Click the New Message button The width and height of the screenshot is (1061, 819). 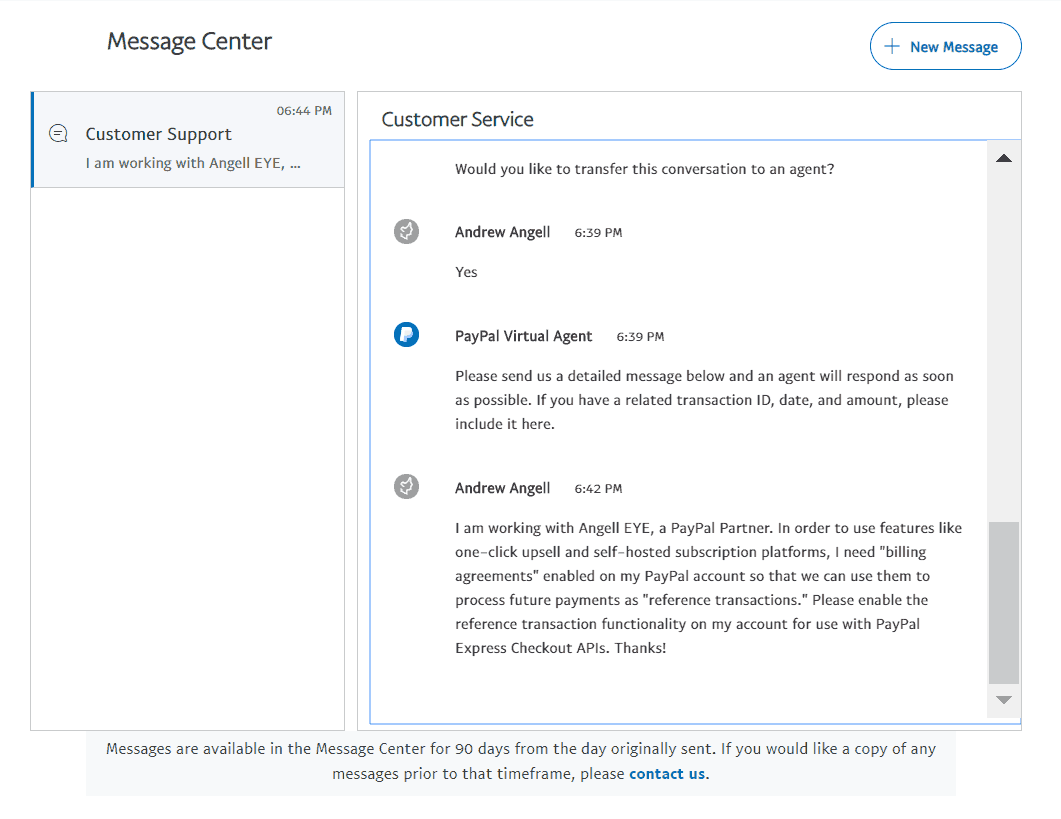click(x=945, y=46)
